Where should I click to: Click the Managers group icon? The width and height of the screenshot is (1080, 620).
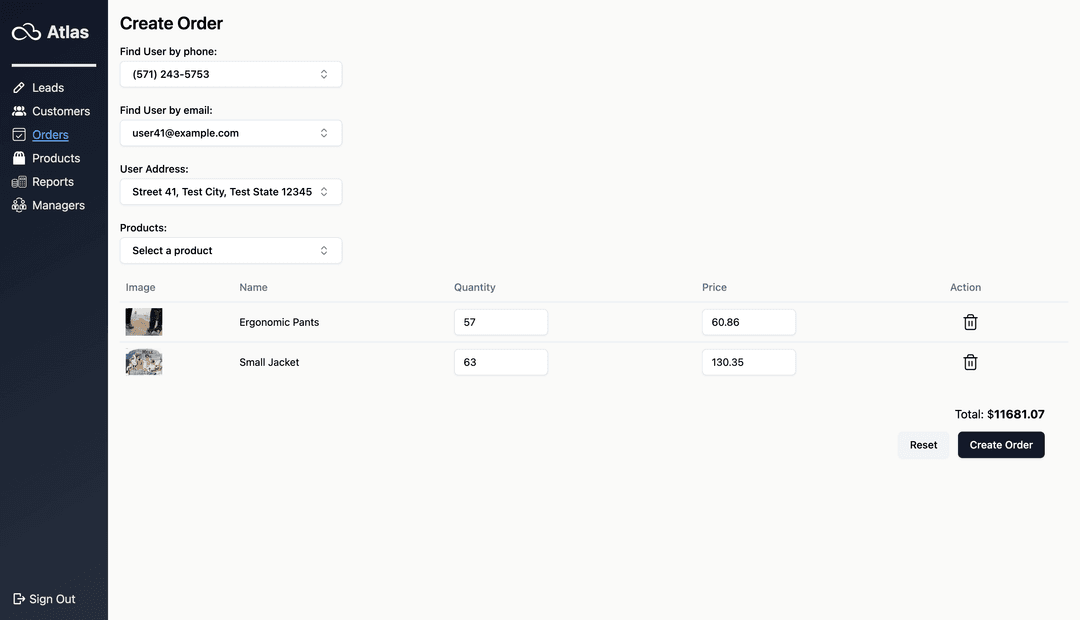point(19,205)
